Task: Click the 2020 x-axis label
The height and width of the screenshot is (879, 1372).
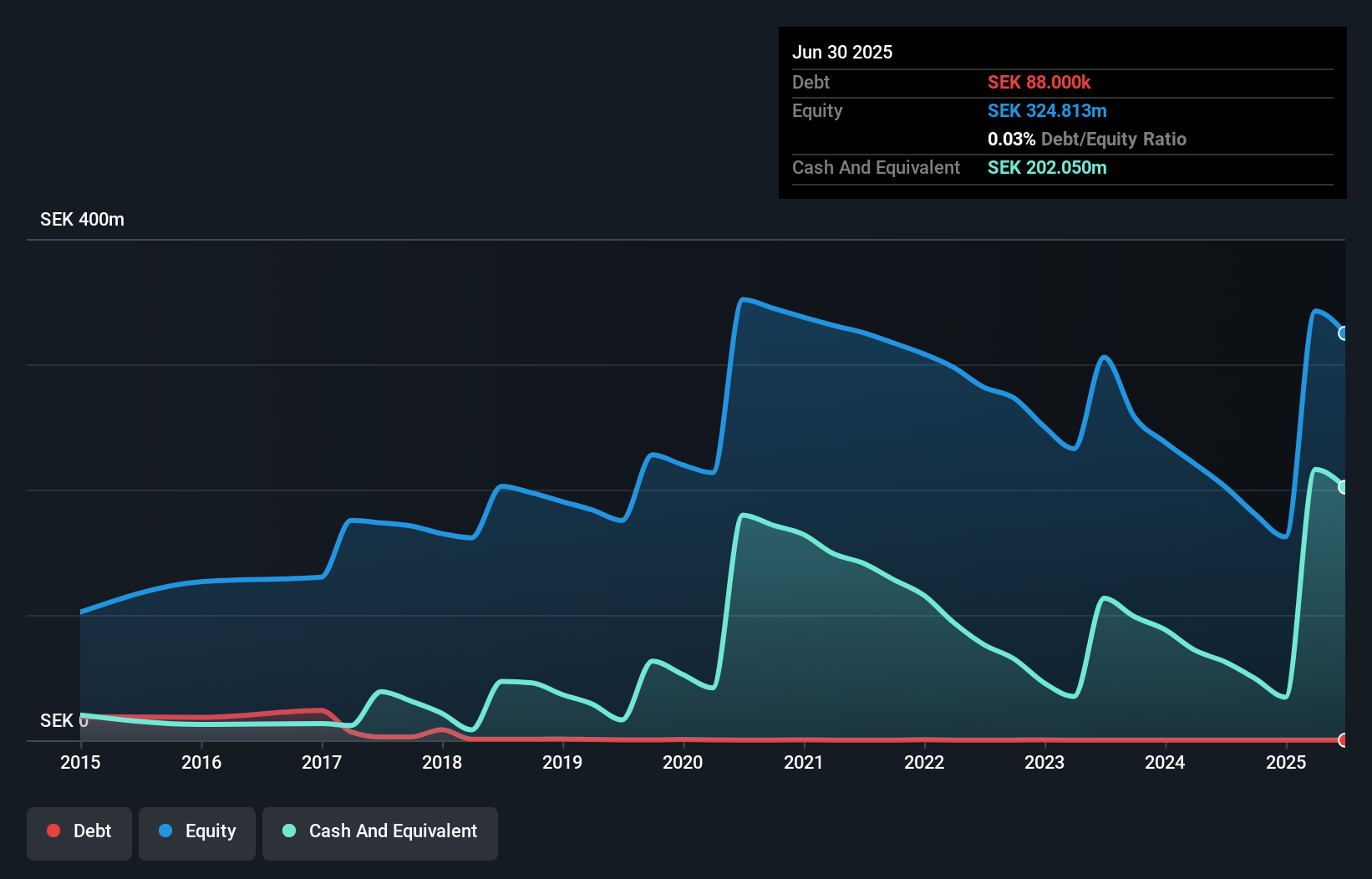Action: 683,762
